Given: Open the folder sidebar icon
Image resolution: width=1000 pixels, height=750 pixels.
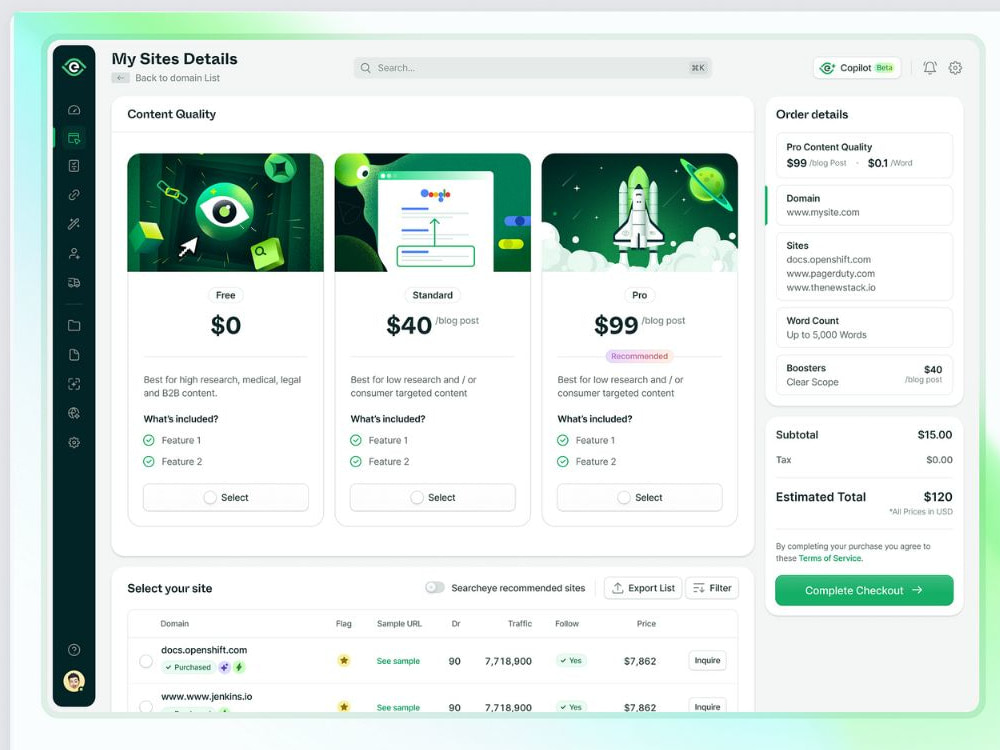Looking at the screenshot, I should click(74, 325).
